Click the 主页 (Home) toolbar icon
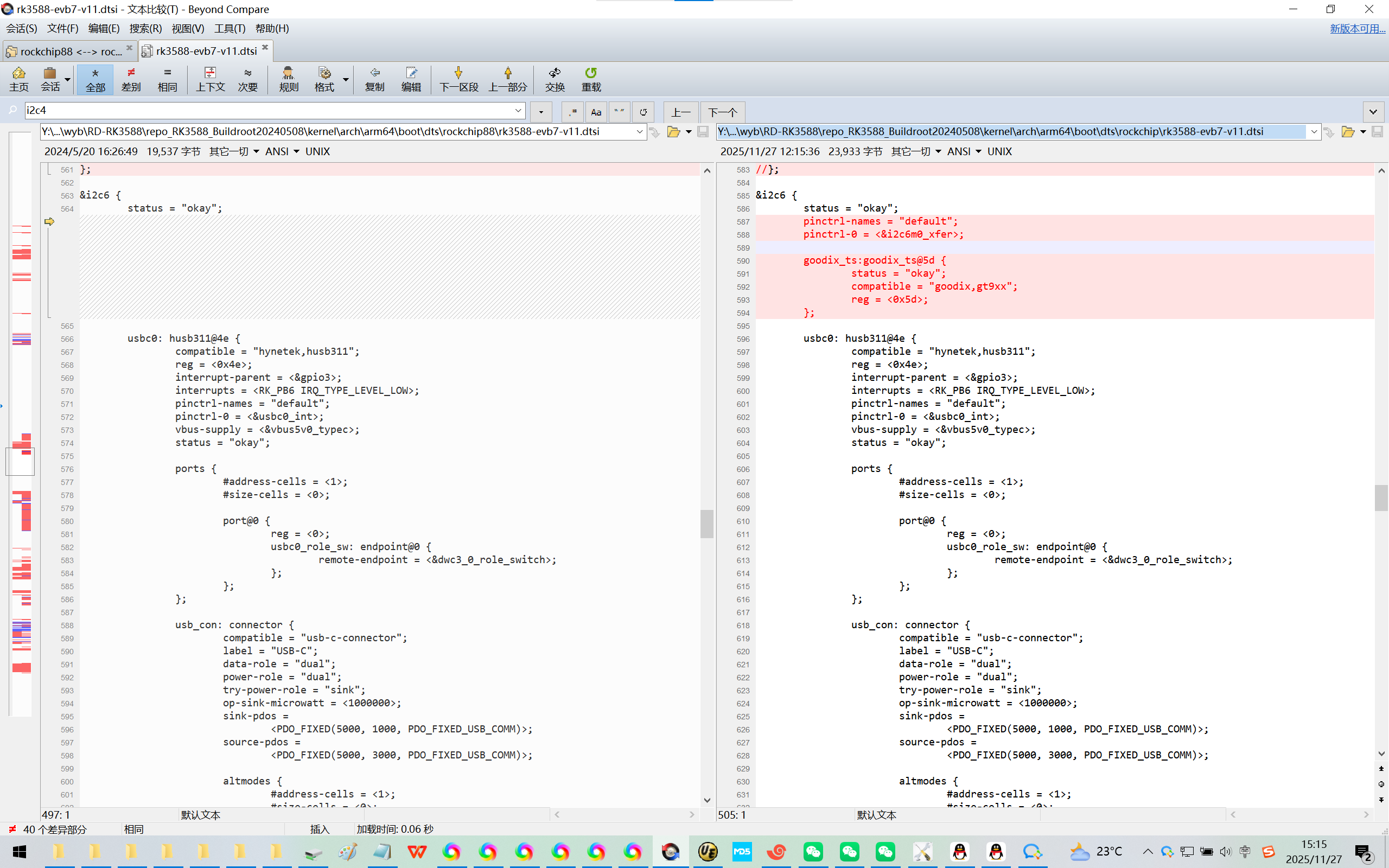Image resolution: width=1389 pixels, height=868 pixels. [x=18, y=79]
